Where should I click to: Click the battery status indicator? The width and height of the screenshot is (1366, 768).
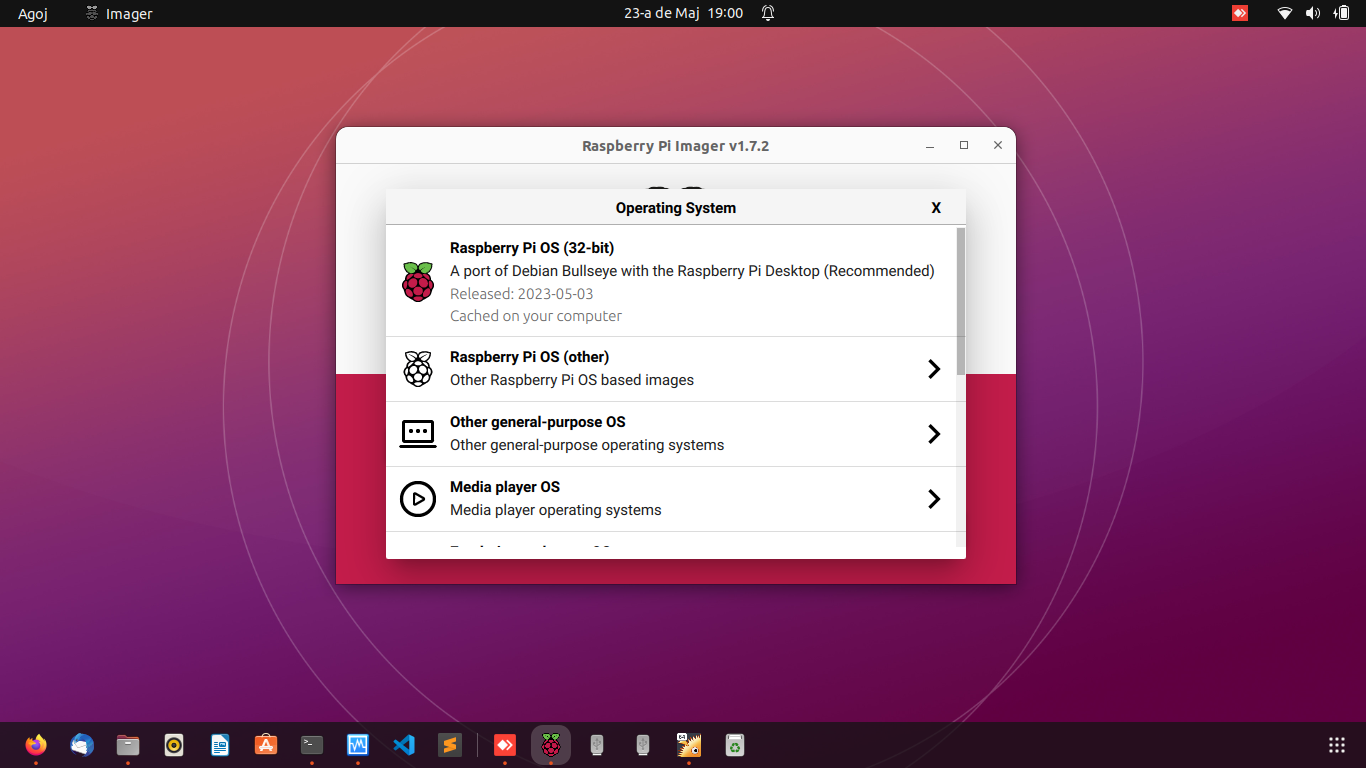pos(1341,13)
